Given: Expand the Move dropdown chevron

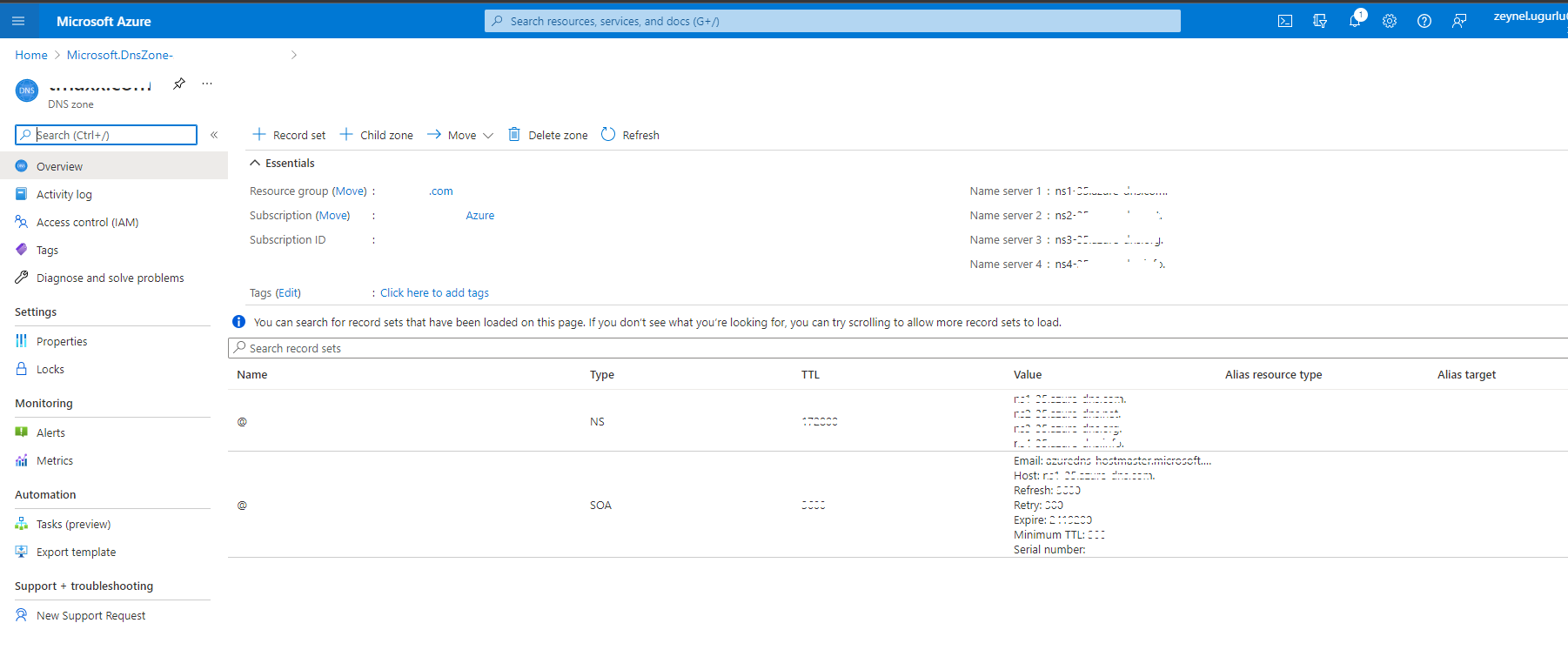Looking at the screenshot, I should point(488,136).
